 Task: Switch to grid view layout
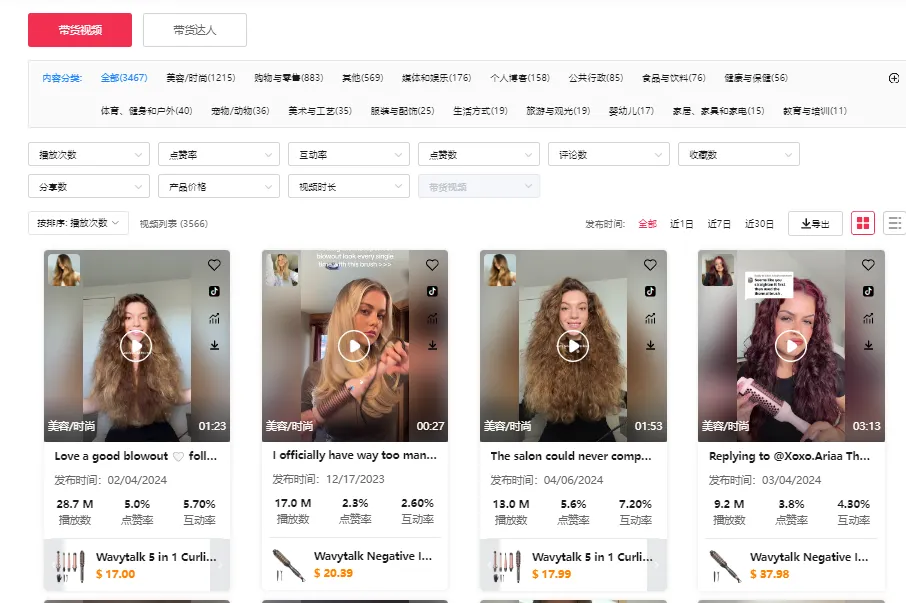point(863,223)
